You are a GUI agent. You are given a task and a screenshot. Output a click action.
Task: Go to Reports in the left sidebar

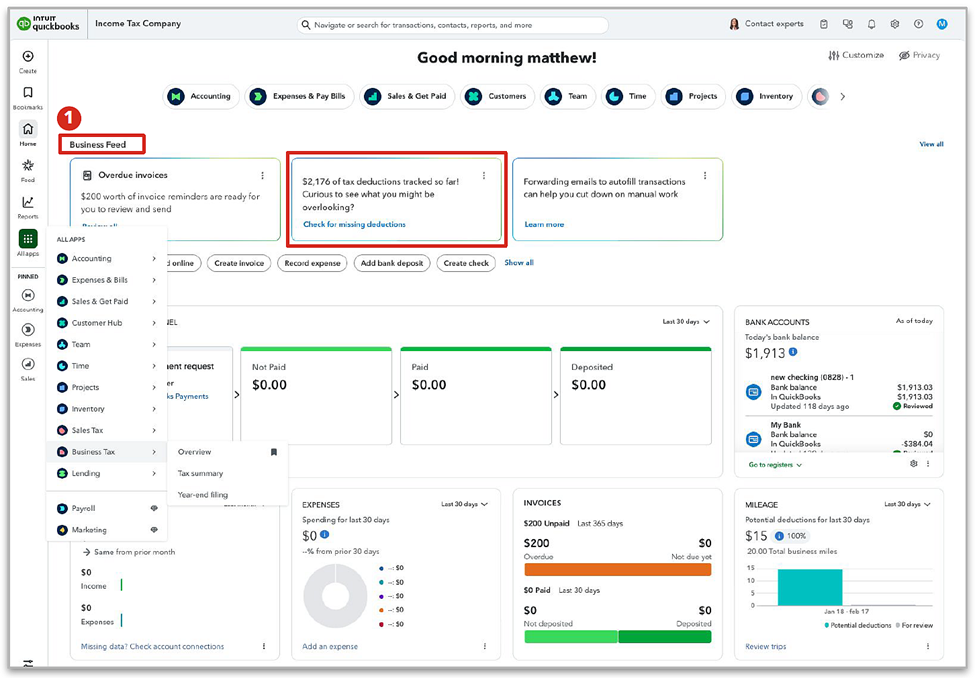pyautogui.click(x=28, y=203)
